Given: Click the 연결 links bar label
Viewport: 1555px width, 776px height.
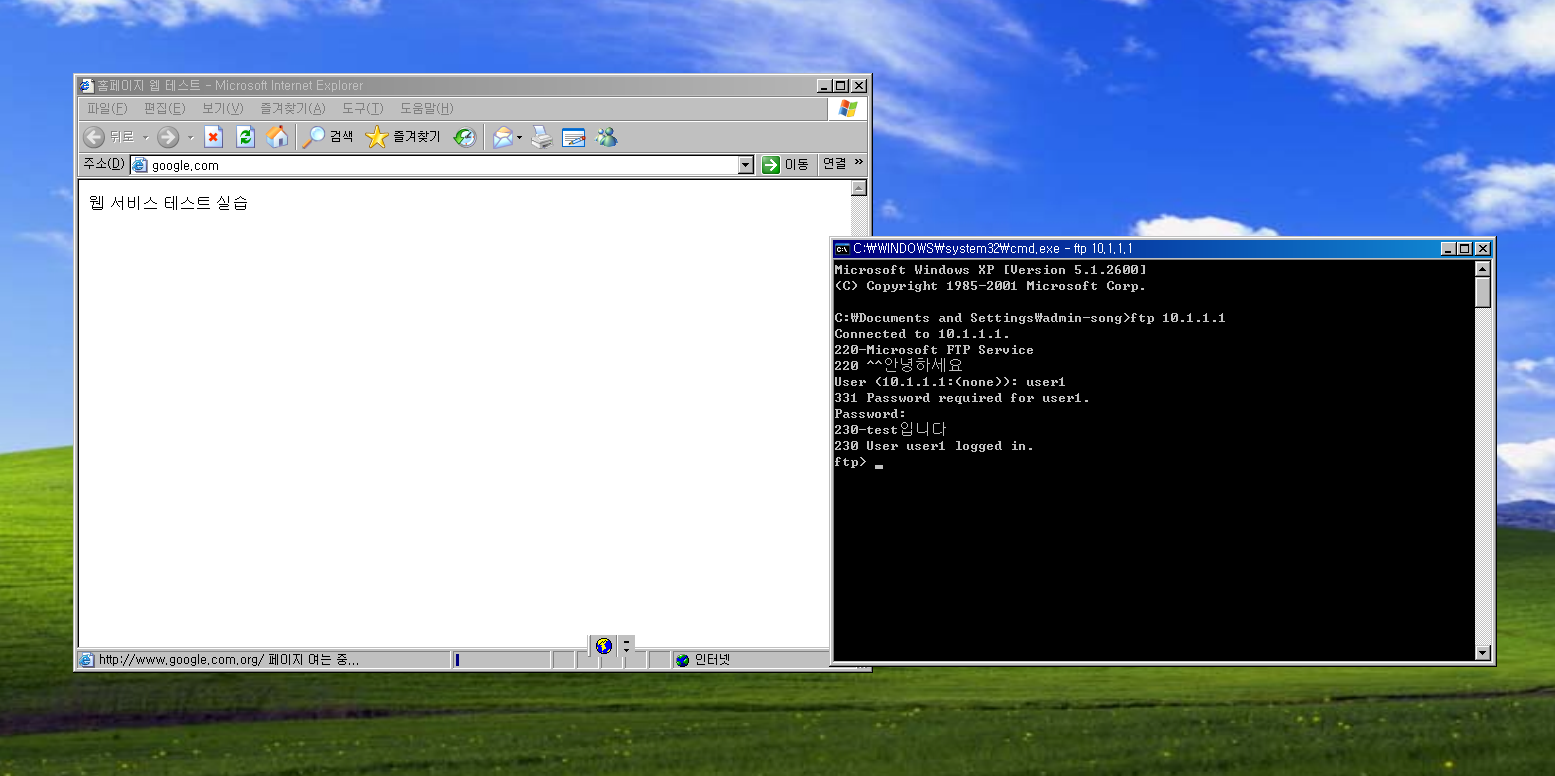Looking at the screenshot, I should point(834,164).
